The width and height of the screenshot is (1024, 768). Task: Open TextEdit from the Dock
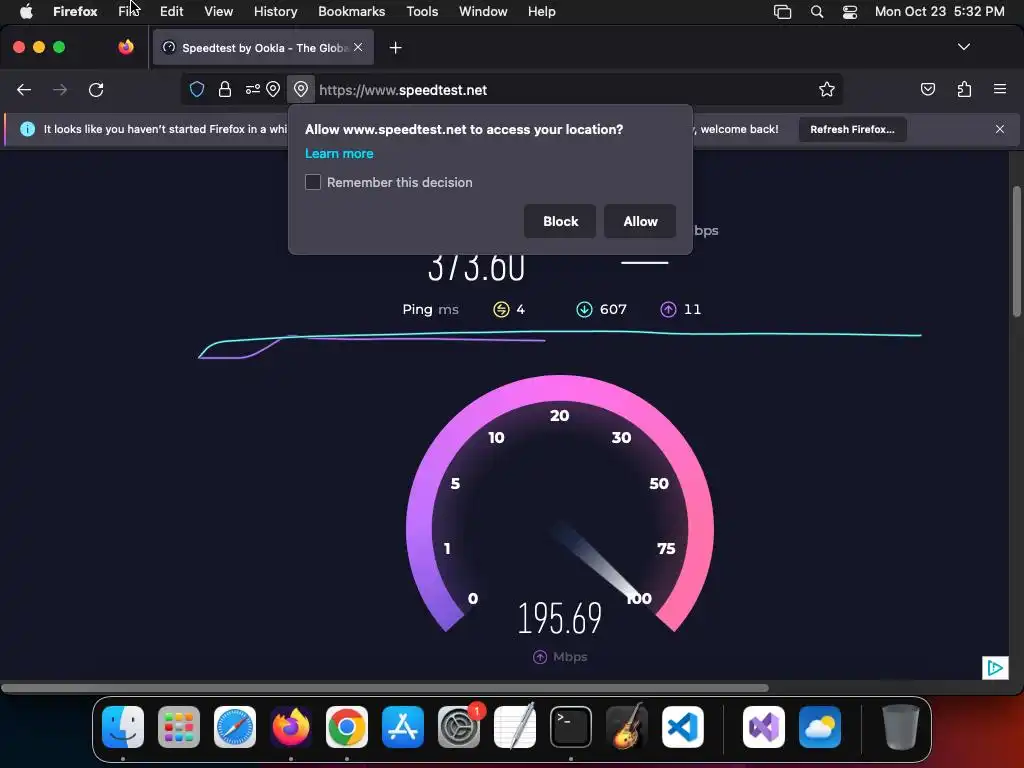click(515, 727)
